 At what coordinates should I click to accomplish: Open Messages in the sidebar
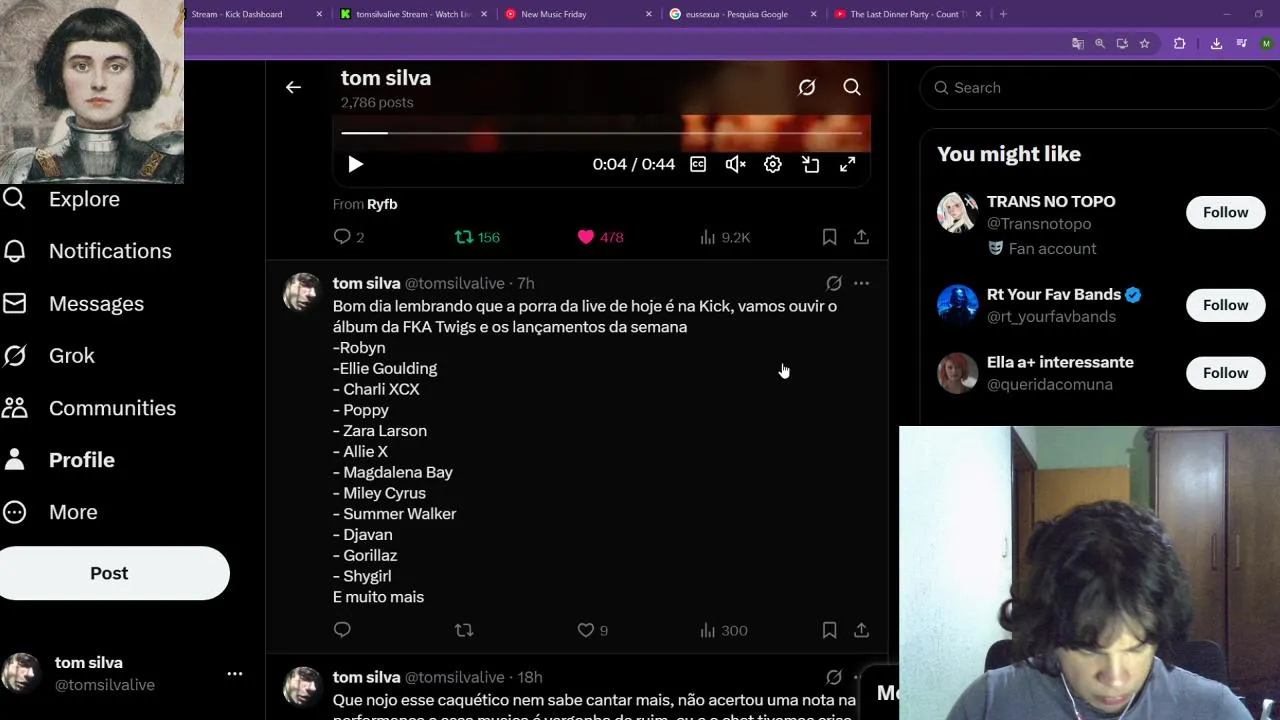point(73,303)
